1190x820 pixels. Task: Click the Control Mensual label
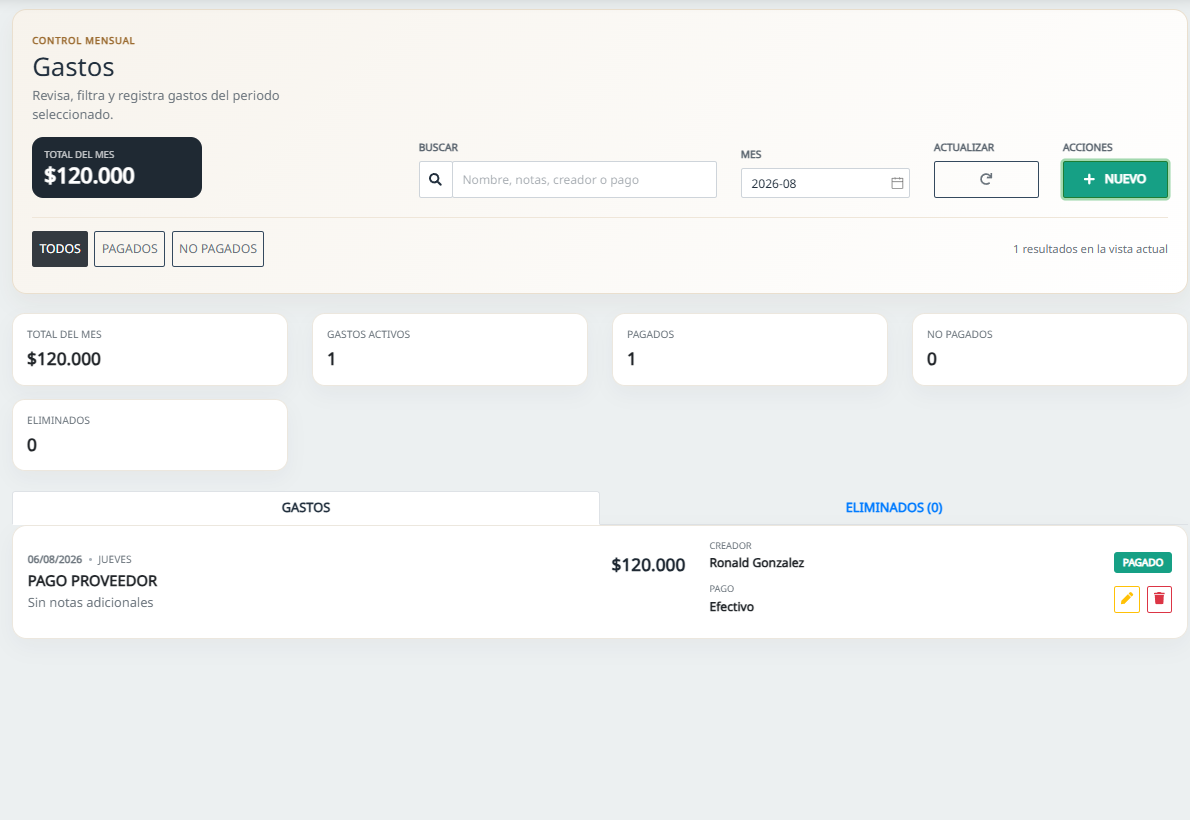coord(83,41)
